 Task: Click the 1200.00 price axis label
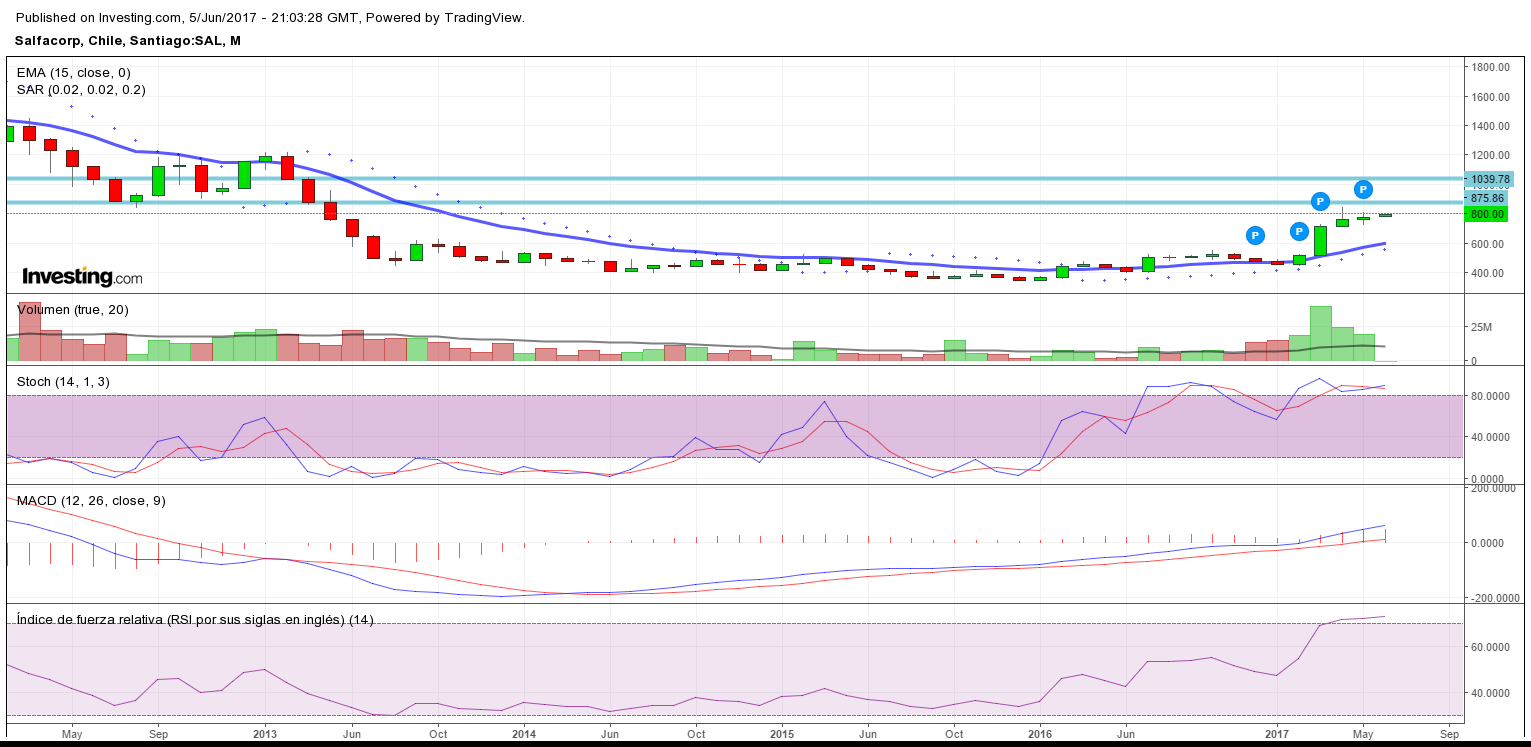(x=1490, y=155)
